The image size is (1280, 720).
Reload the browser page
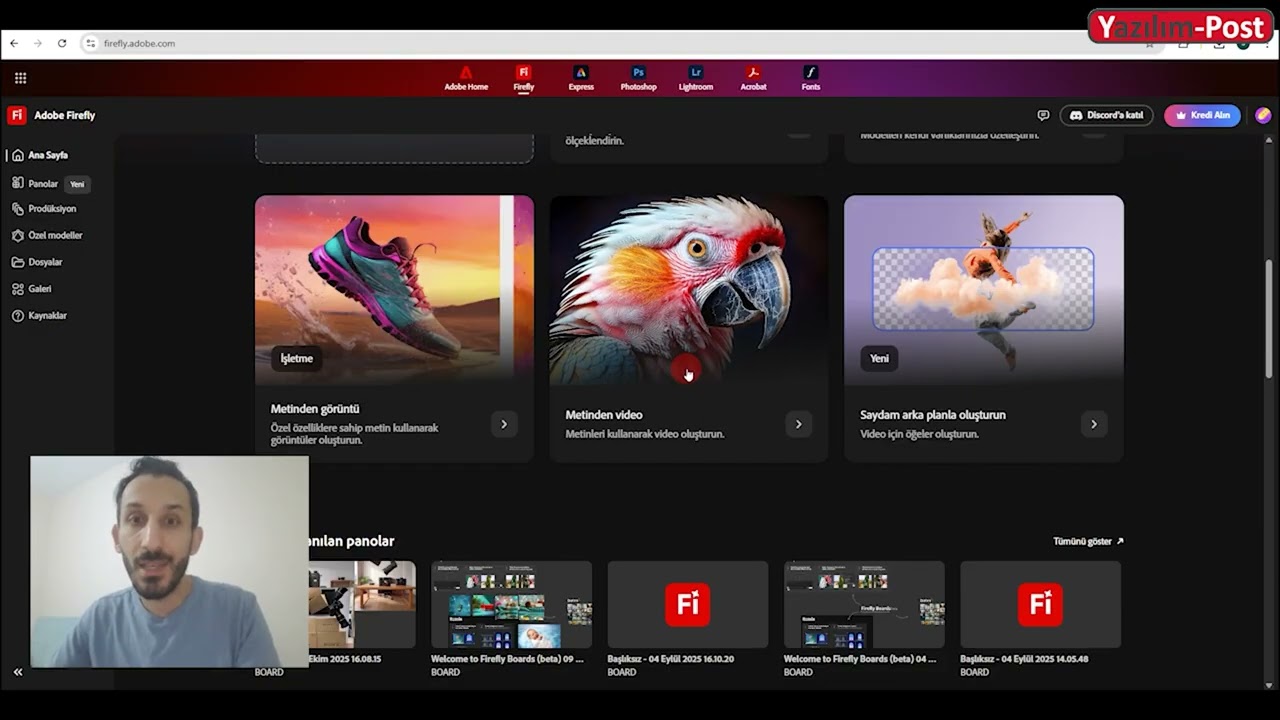point(62,43)
